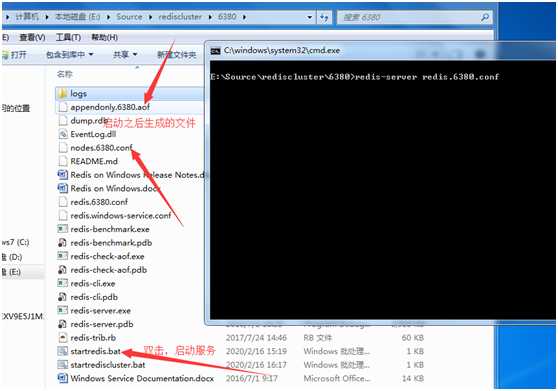The height and width of the screenshot is (391, 558).
Task: Click the 打开 toolbar button
Action: tap(15, 54)
